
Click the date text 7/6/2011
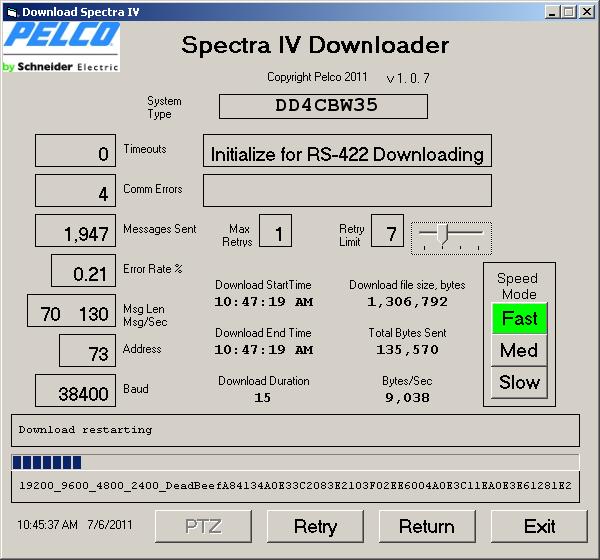click(110, 524)
